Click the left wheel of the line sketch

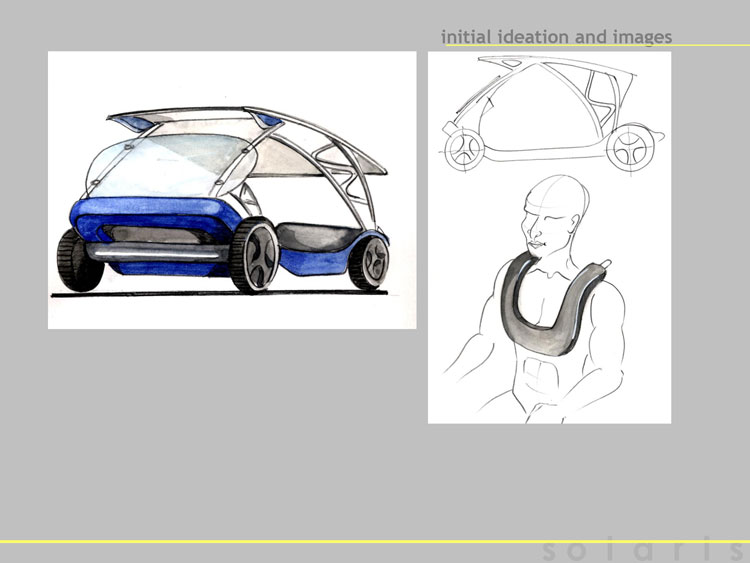click(x=465, y=150)
